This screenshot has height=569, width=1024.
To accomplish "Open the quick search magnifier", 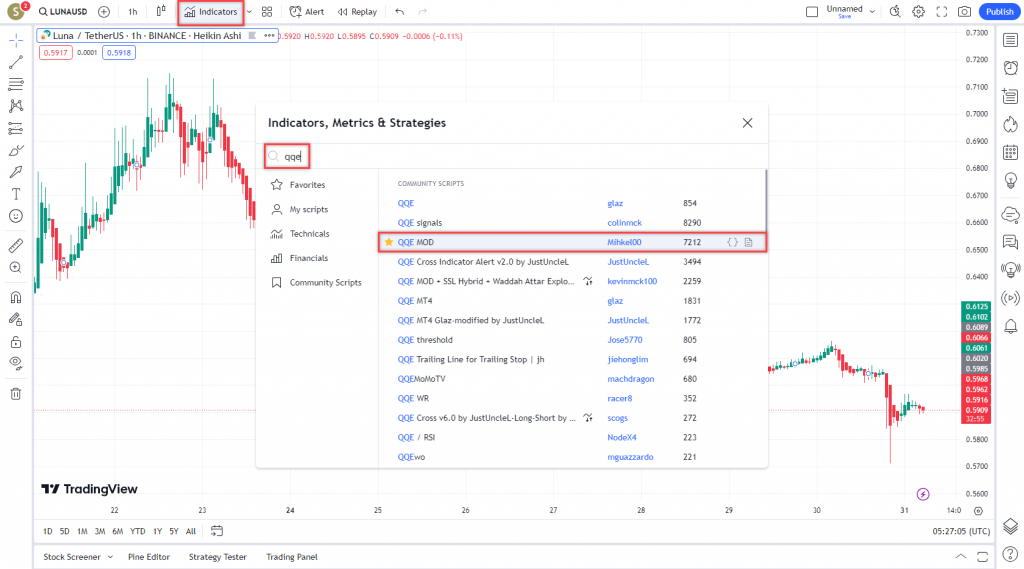I will coord(895,12).
